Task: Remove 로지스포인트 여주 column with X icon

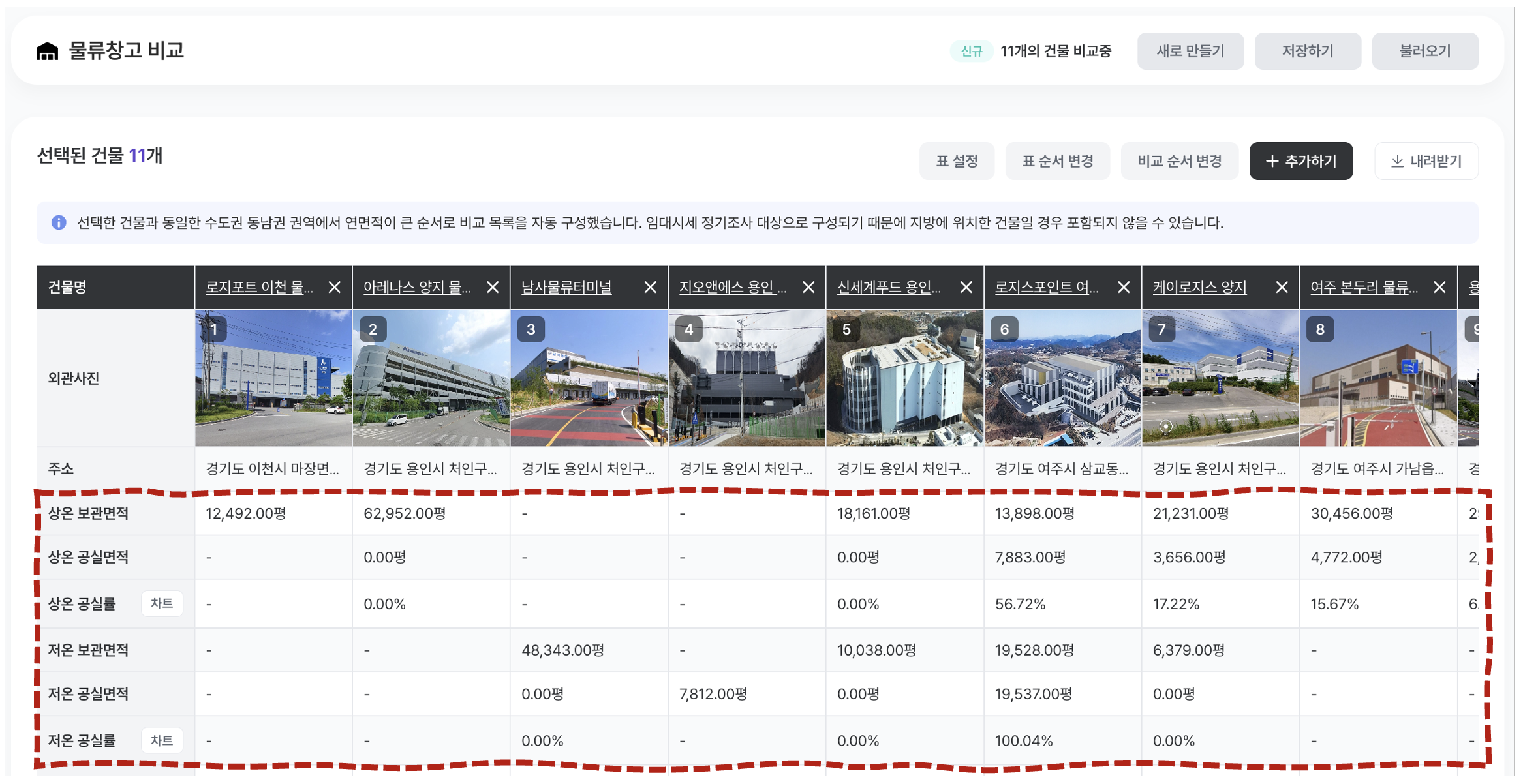Action: click(1124, 288)
